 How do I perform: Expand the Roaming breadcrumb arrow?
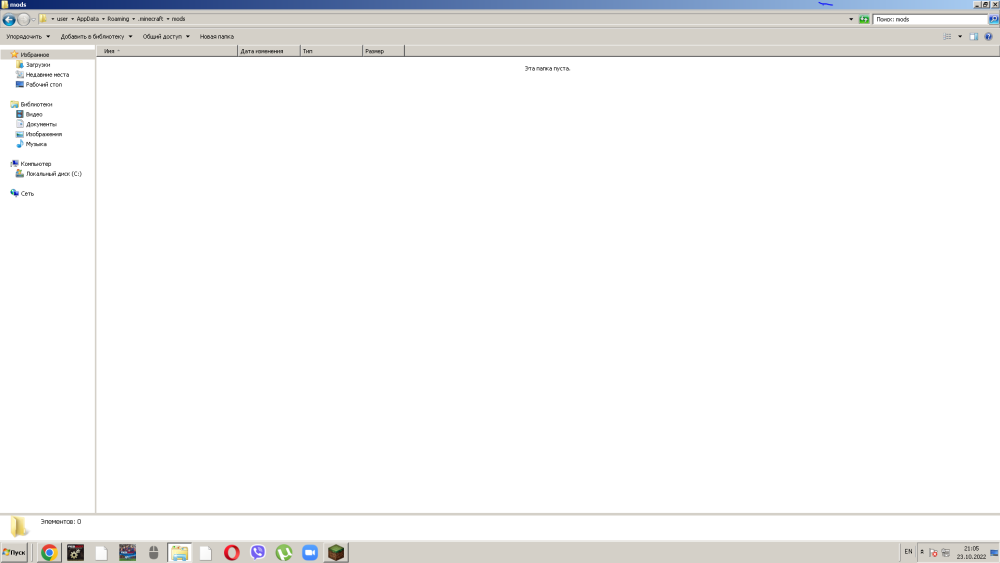click(x=133, y=19)
